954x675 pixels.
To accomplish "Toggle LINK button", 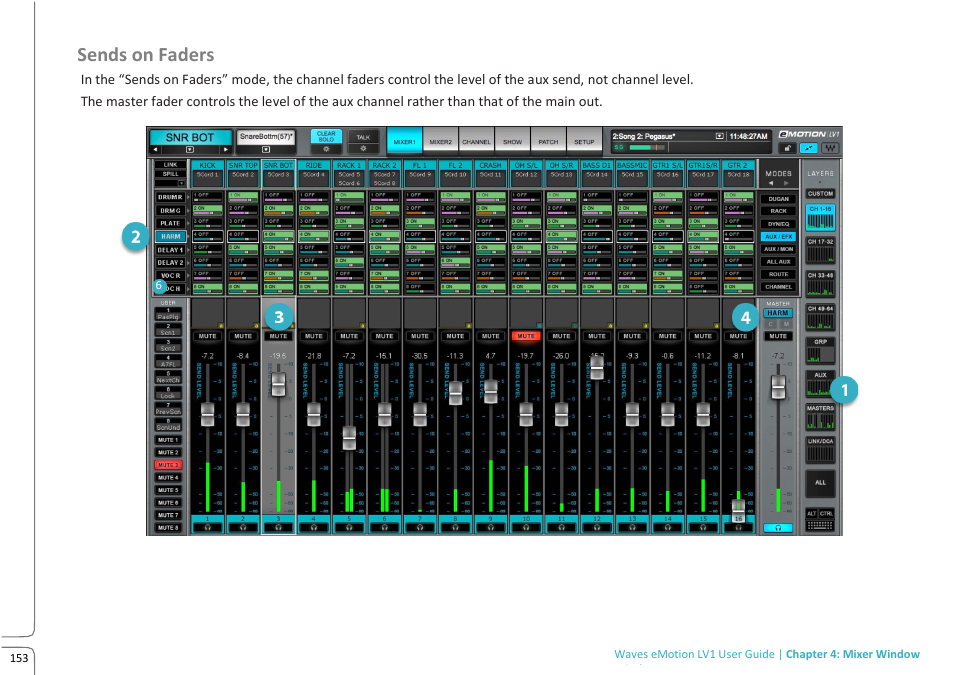I will point(170,165).
